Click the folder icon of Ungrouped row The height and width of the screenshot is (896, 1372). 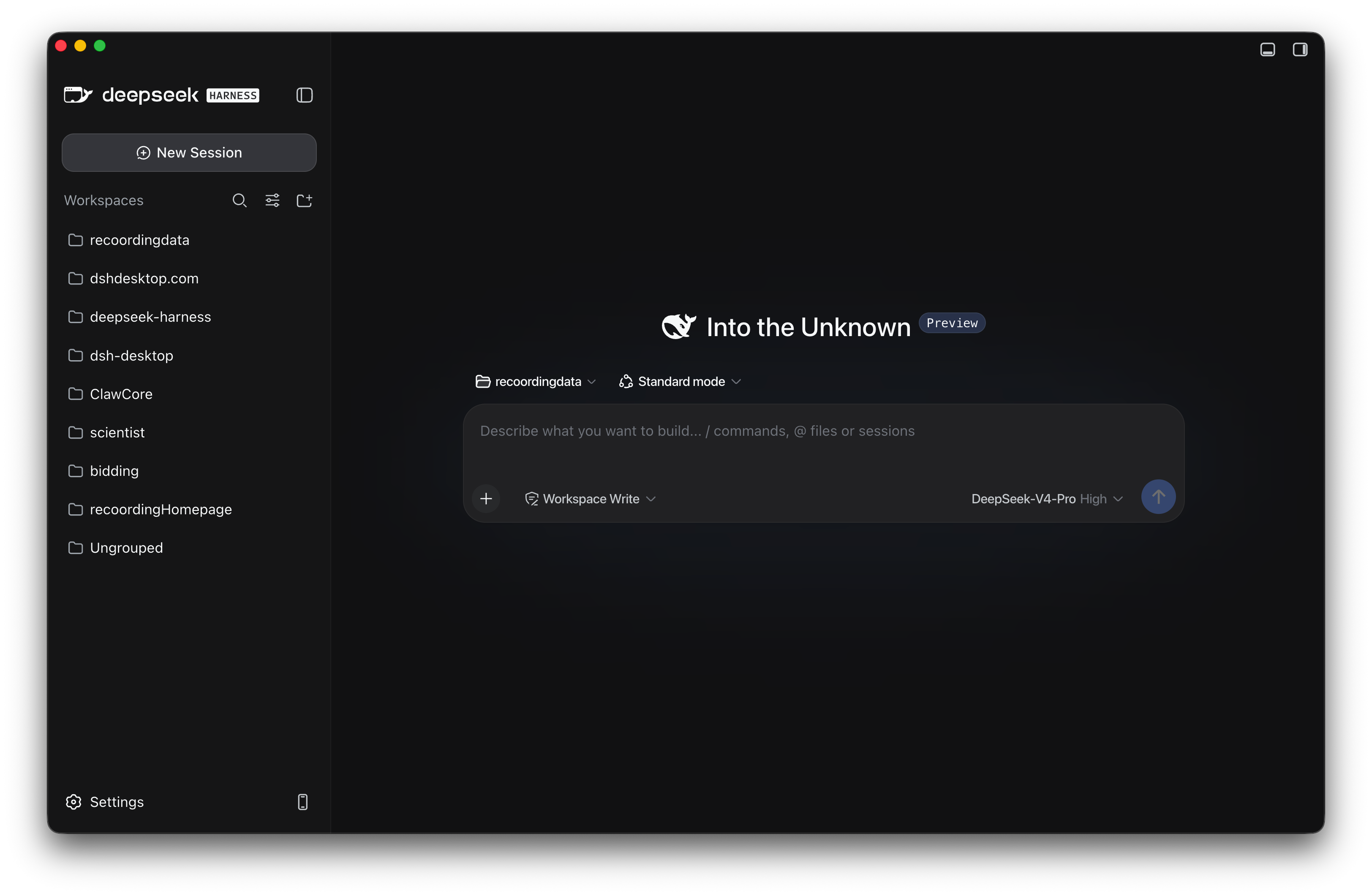point(76,548)
